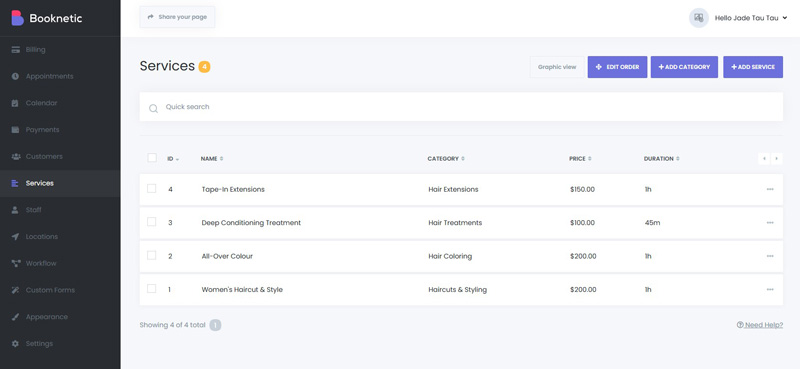The height and width of the screenshot is (369, 800).
Task: Go to previous table page arrow
Action: pyautogui.click(x=764, y=159)
